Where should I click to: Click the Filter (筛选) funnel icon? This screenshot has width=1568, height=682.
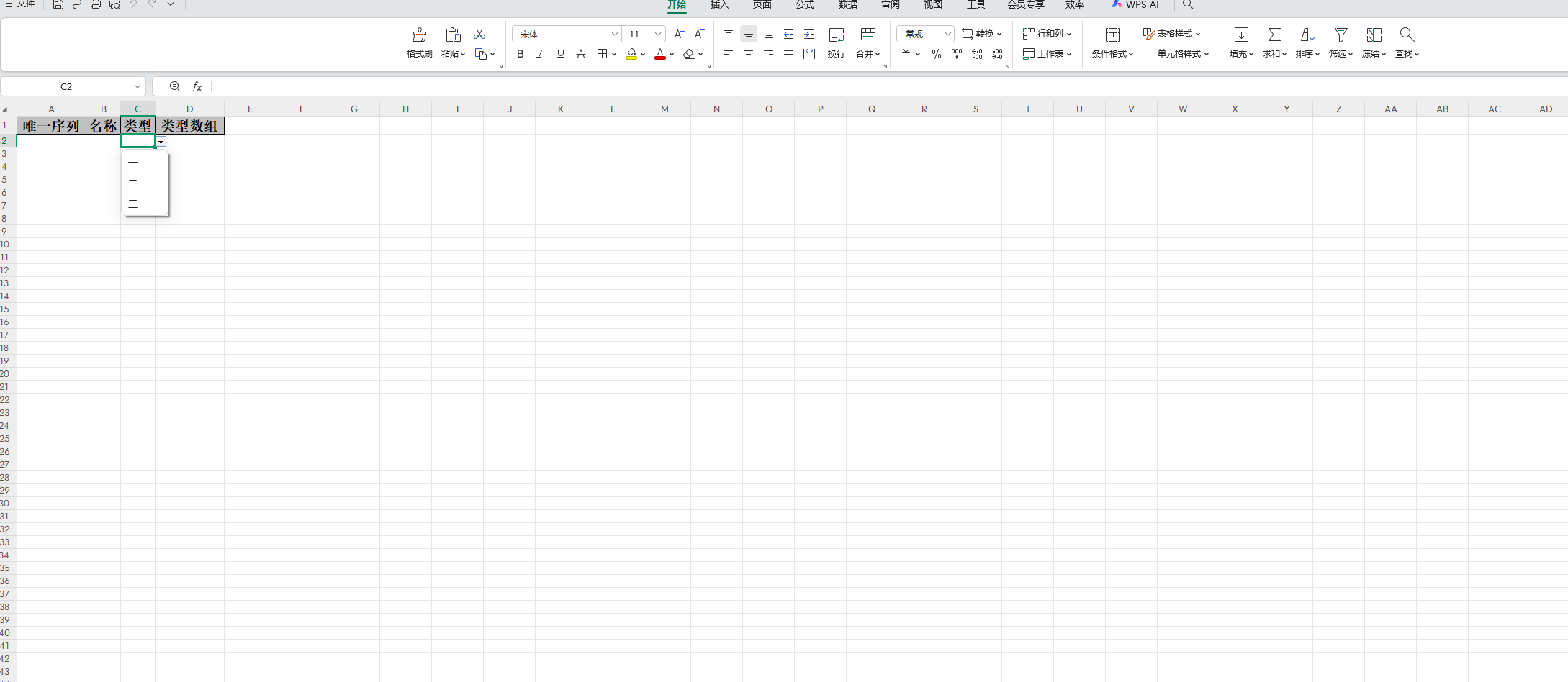tap(1341, 35)
